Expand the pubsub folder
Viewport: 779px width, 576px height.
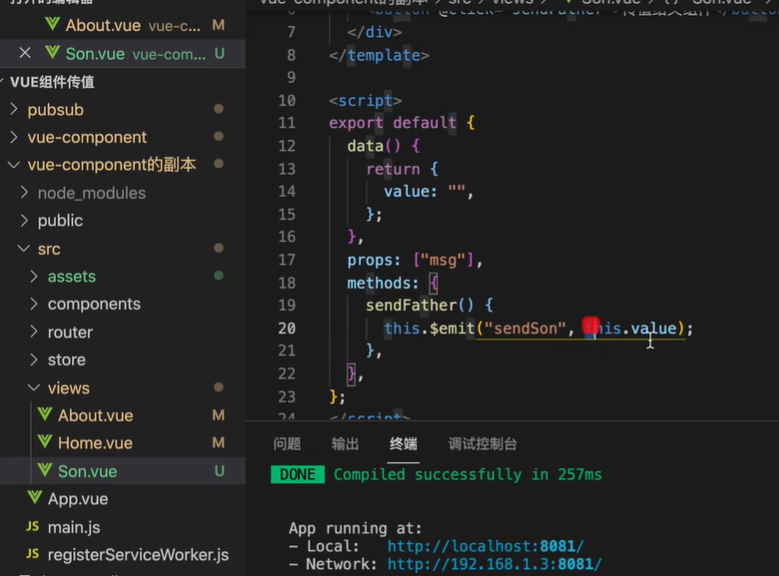click(14, 109)
